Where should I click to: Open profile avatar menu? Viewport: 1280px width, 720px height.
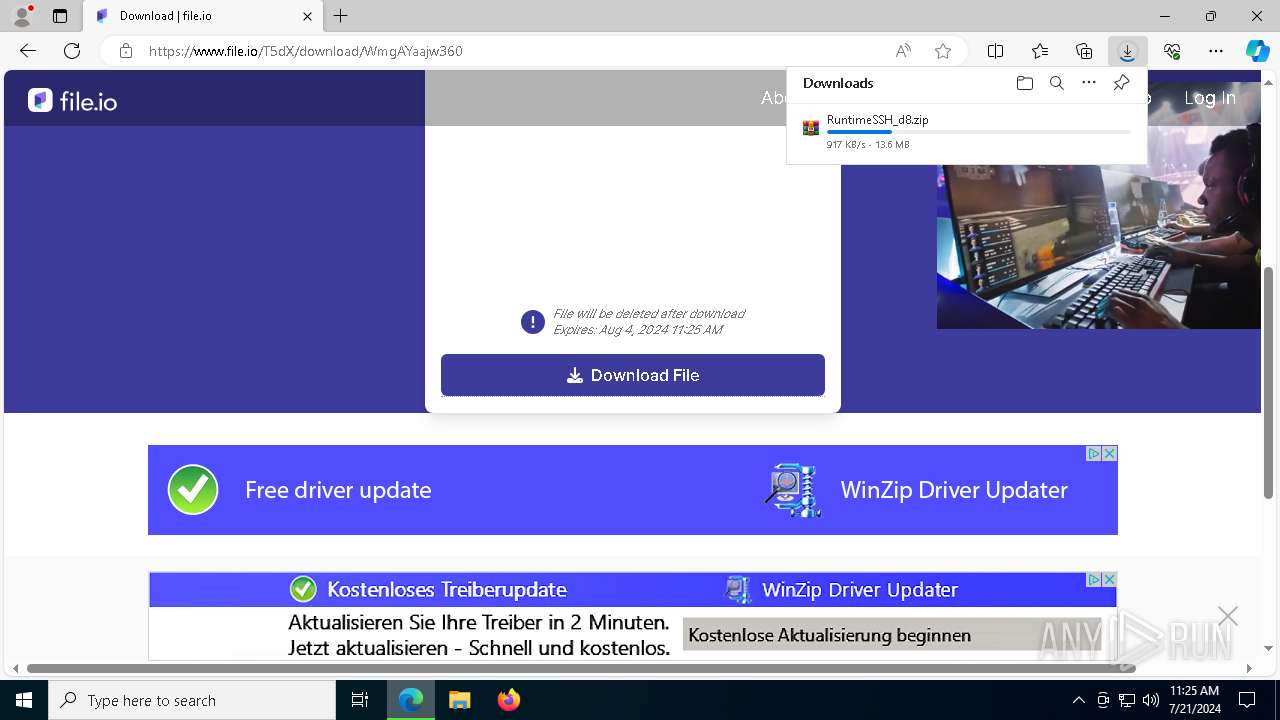[22, 16]
